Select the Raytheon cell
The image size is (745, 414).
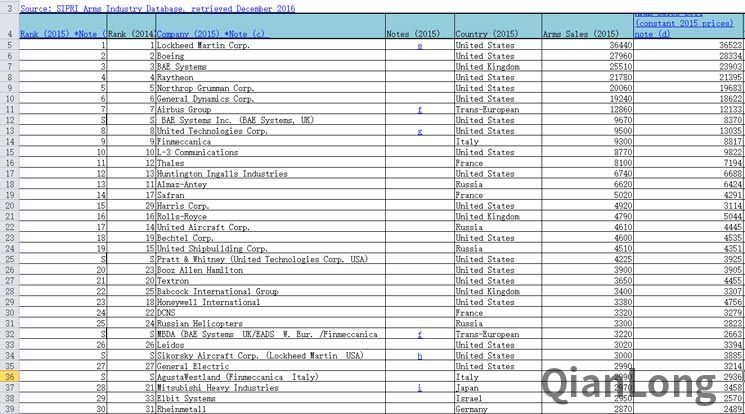(x=270, y=77)
